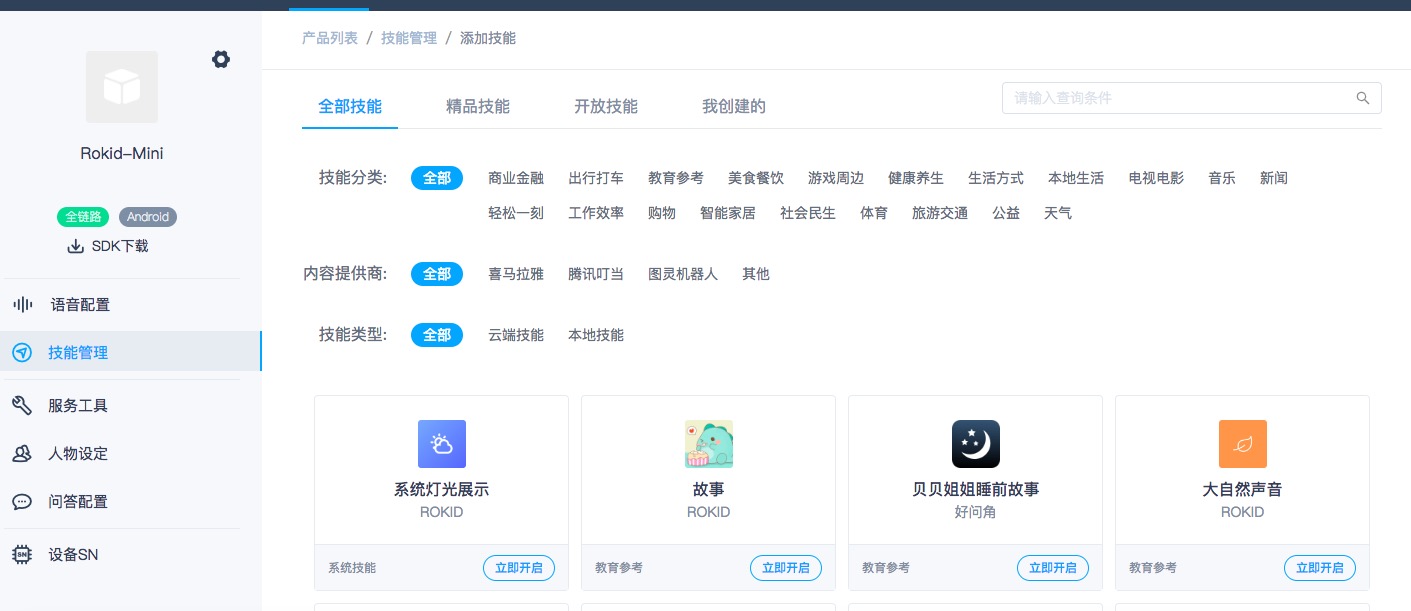
Task: Filter skills by 购物 category
Action: tap(662, 213)
